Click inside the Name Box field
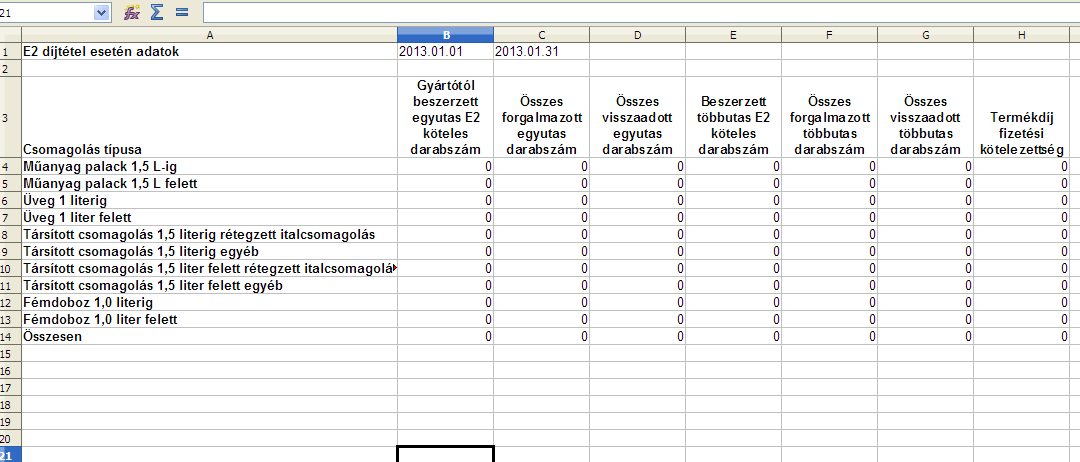The height and width of the screenshot is (462, 1080). (x=45, y=12)
